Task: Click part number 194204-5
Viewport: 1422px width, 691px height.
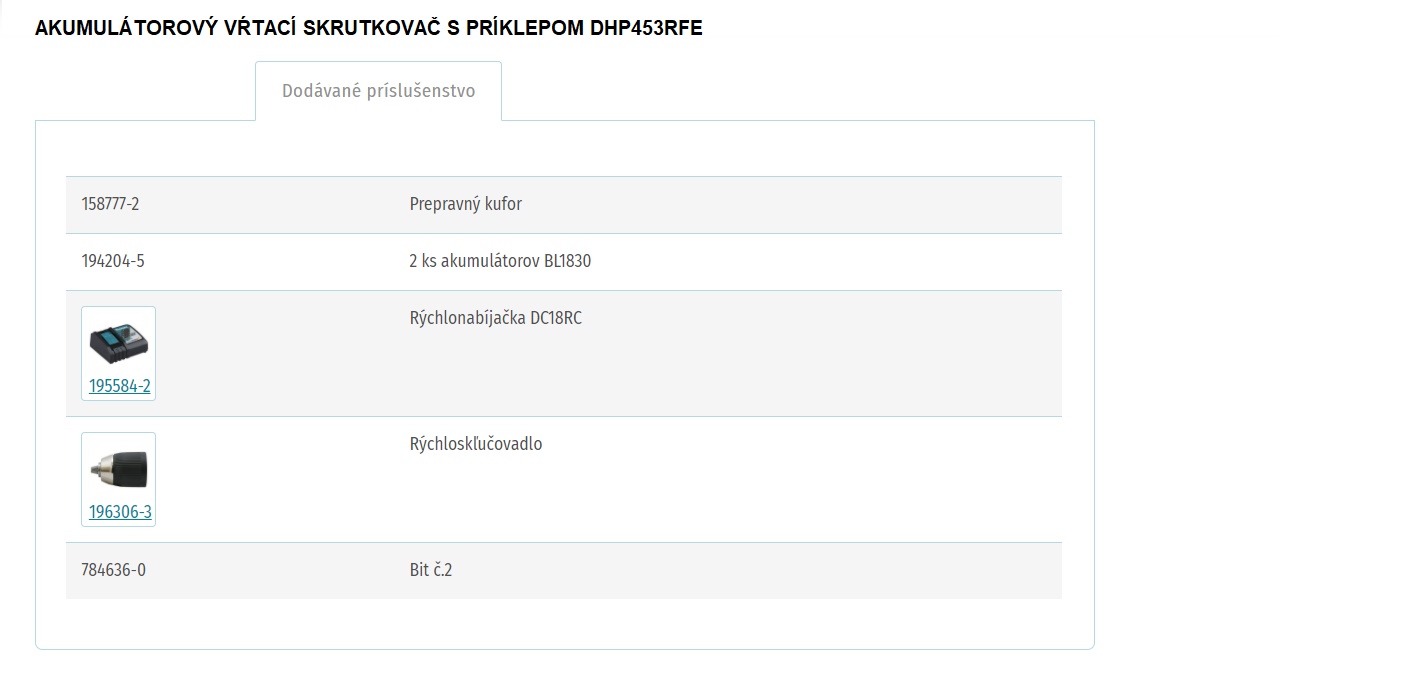Action: click(x=113, y=261)
